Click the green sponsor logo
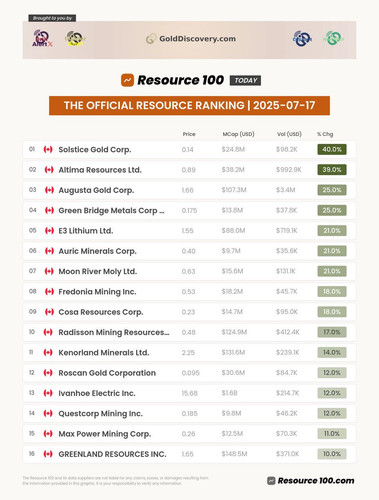The height and width of the screenshot is (500, 379). coord(333,38)
